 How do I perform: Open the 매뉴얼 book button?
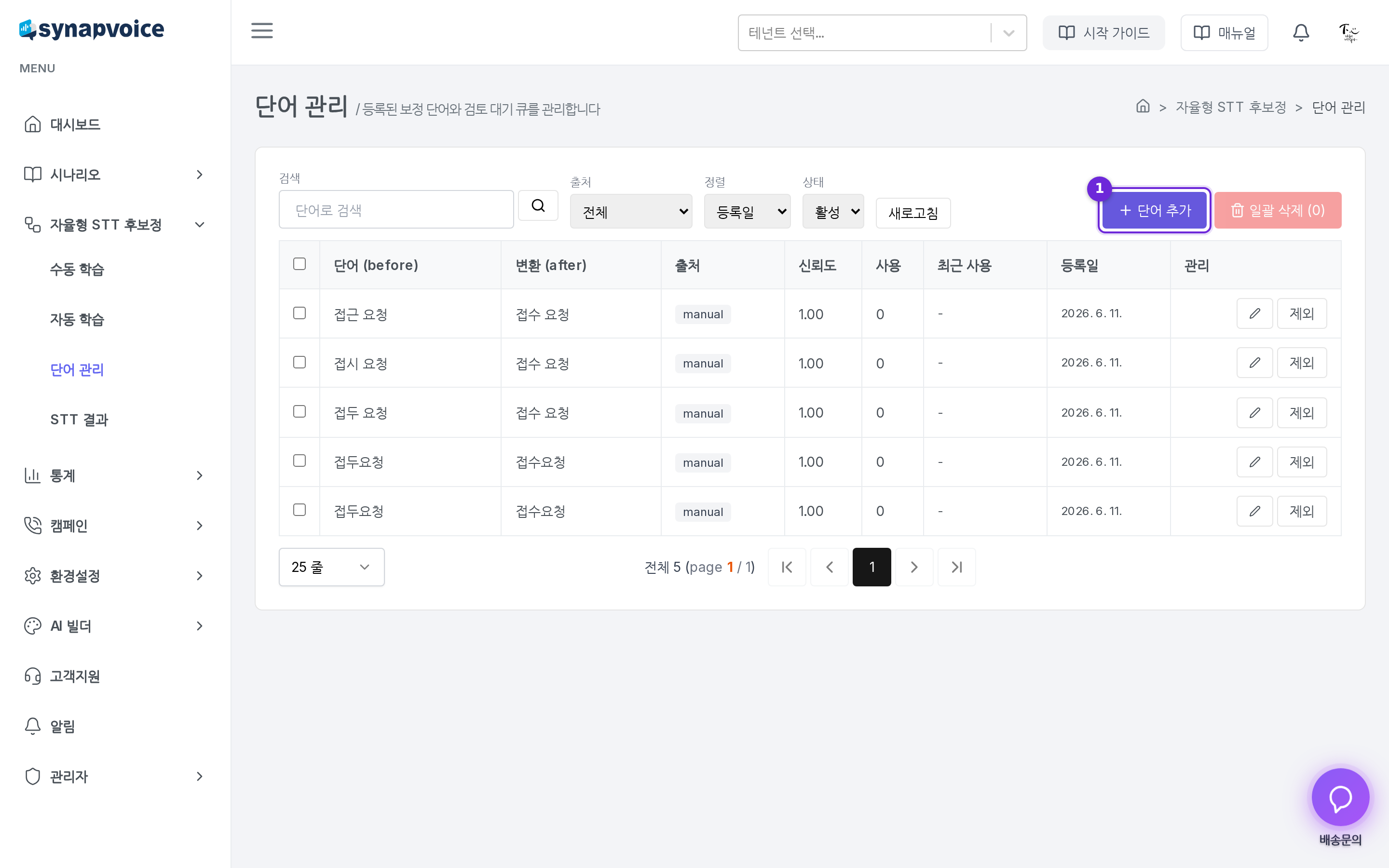[1224, 33]
